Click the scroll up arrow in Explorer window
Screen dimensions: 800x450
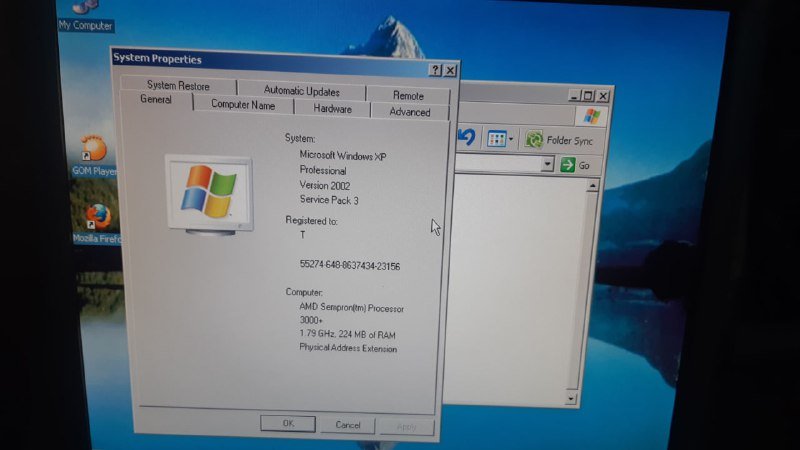[592, 186]
